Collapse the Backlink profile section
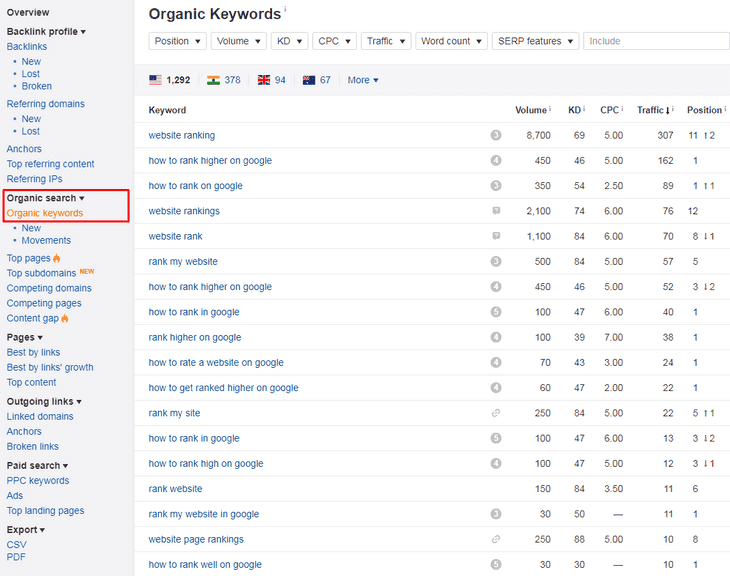 pos(46,31)
